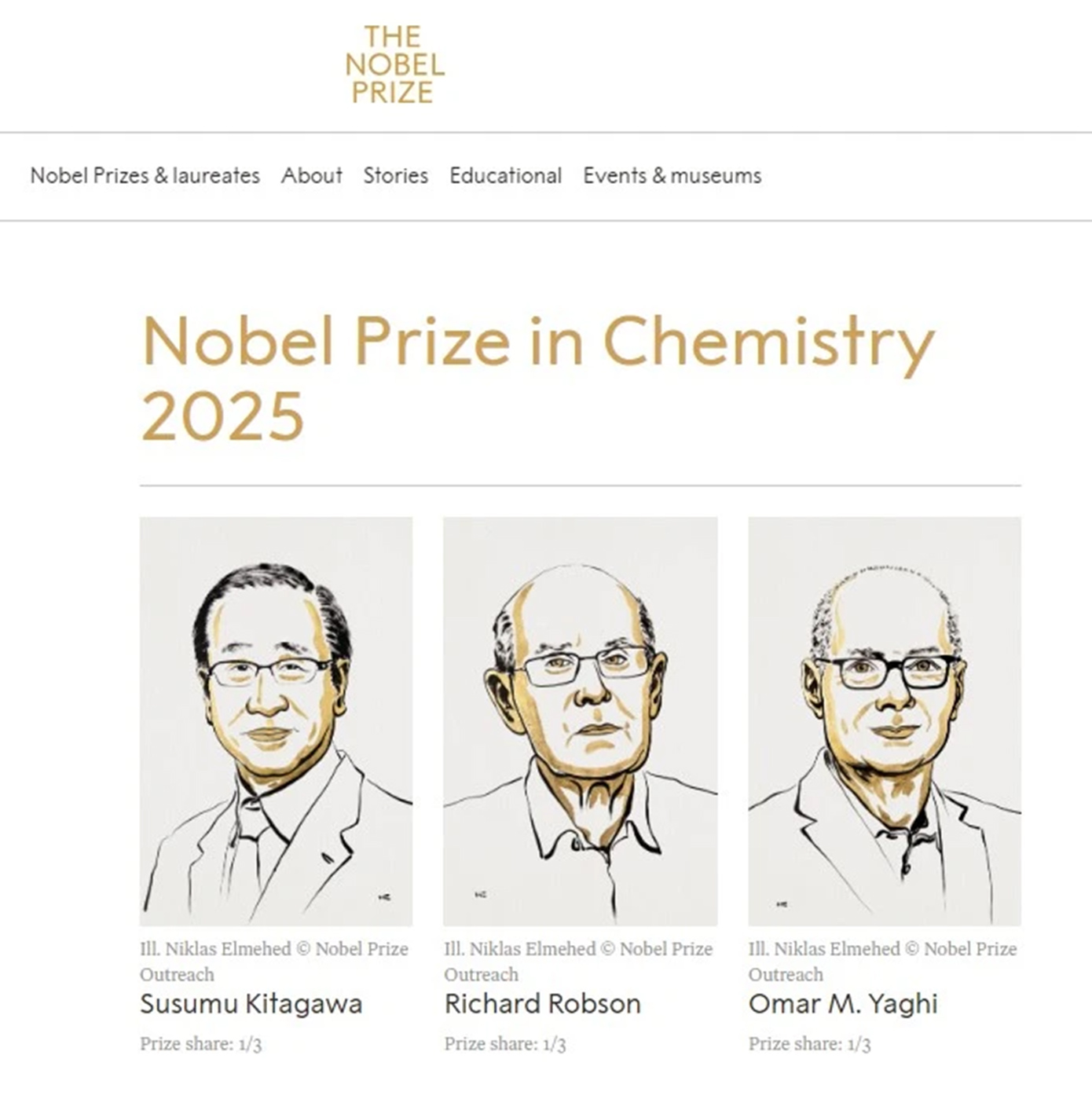
Task: Click the illustration credit under Yaghi's portrait
Action: click(x=881, y=961)
